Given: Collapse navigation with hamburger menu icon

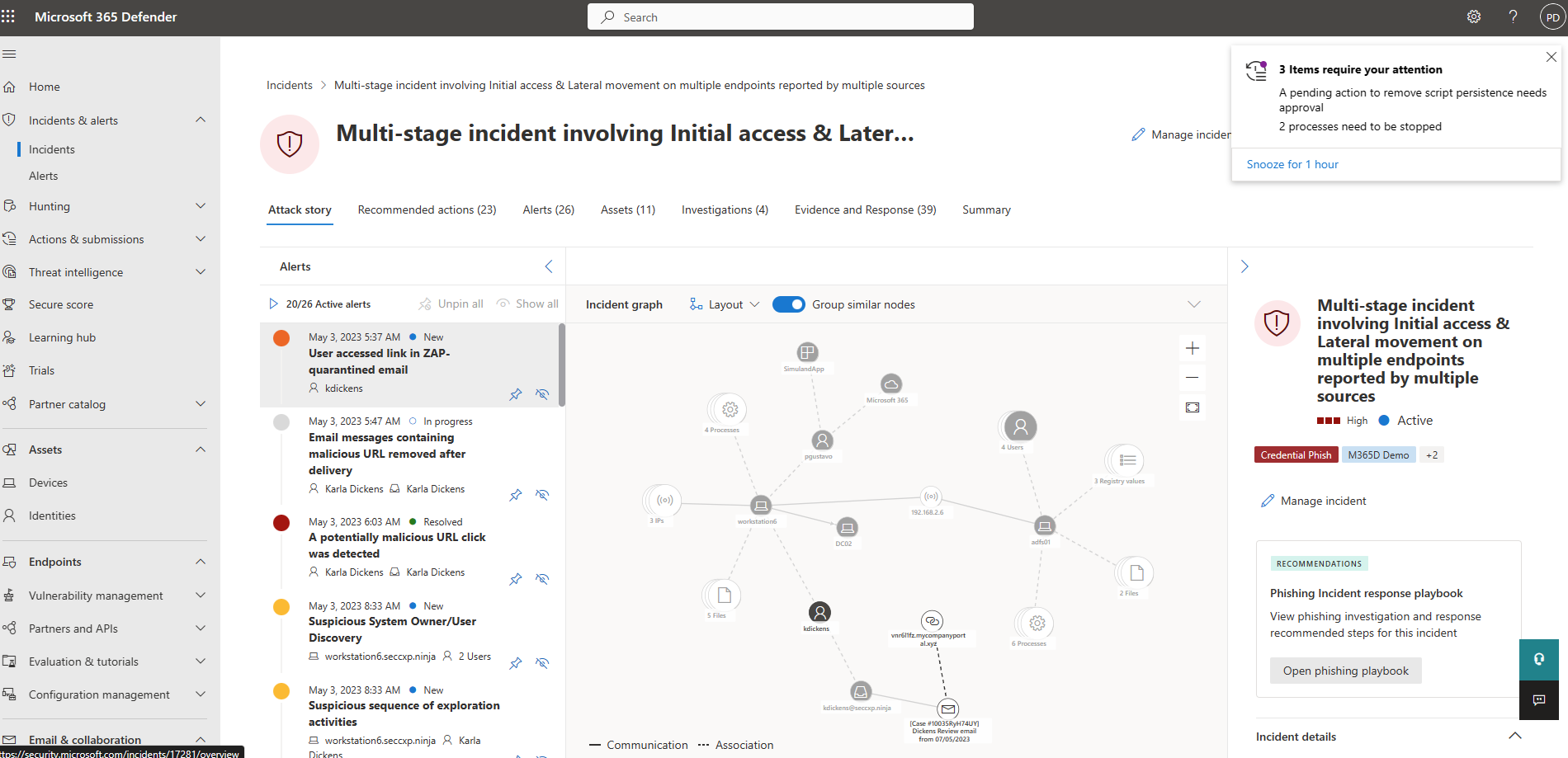Looking at the screenshot, I should (10, 54).
